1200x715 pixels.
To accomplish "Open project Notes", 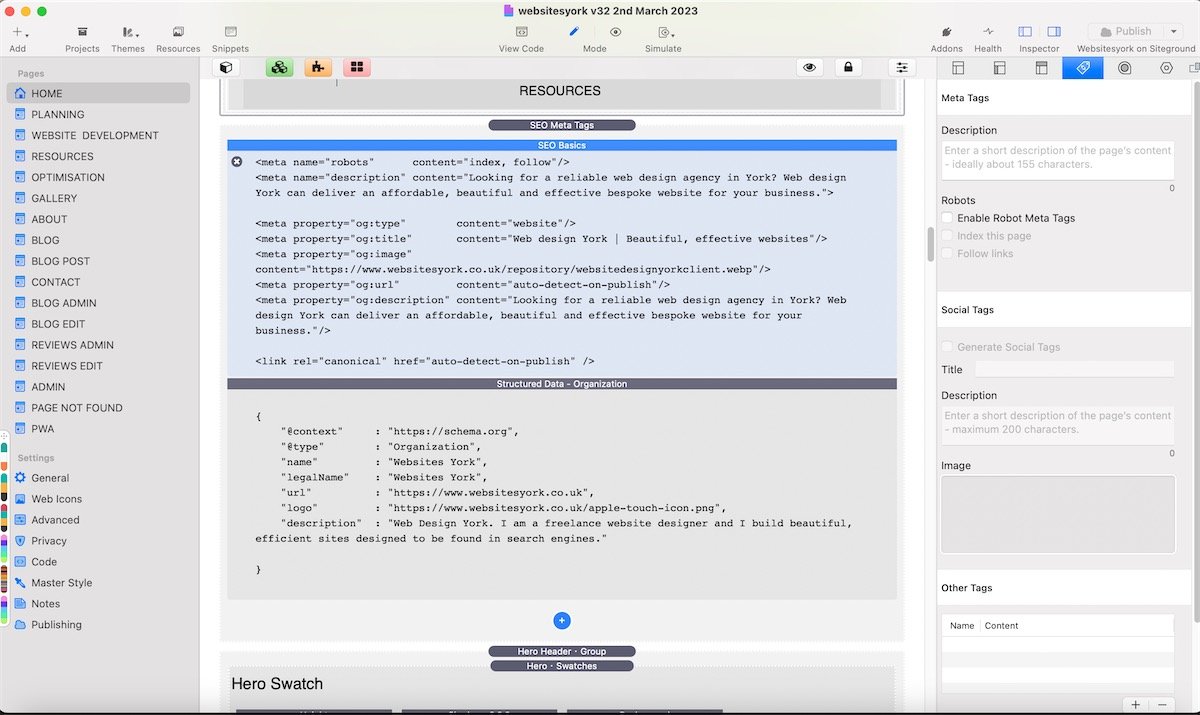I will coord(98,604).
